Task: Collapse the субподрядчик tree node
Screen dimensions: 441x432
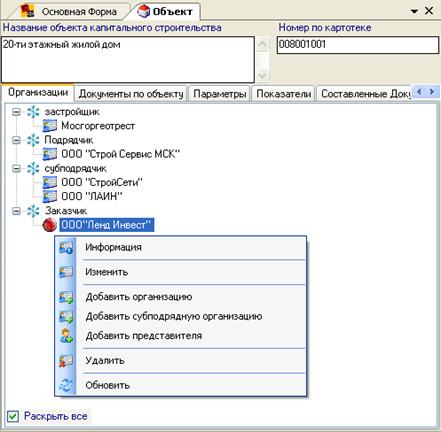Action: tap(16, 169)
